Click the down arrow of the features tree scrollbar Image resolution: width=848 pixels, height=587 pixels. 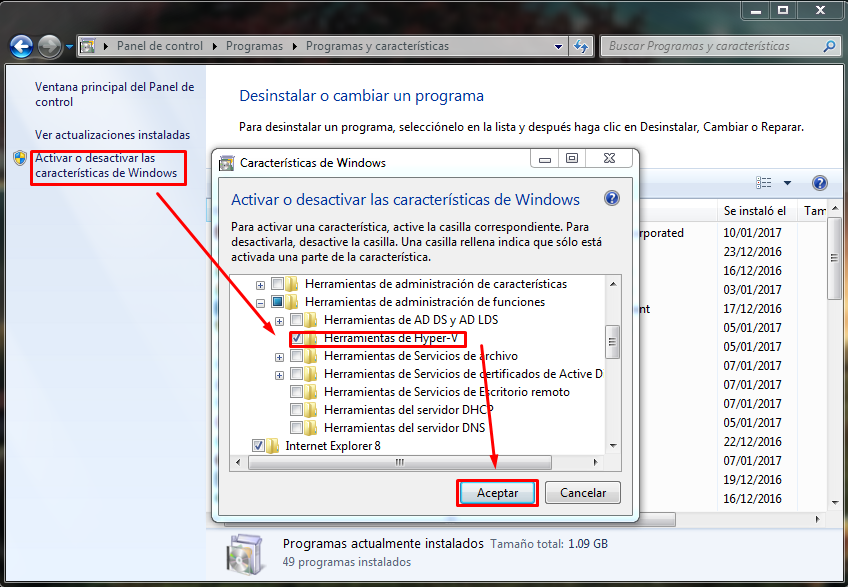(x=613, y=446)
